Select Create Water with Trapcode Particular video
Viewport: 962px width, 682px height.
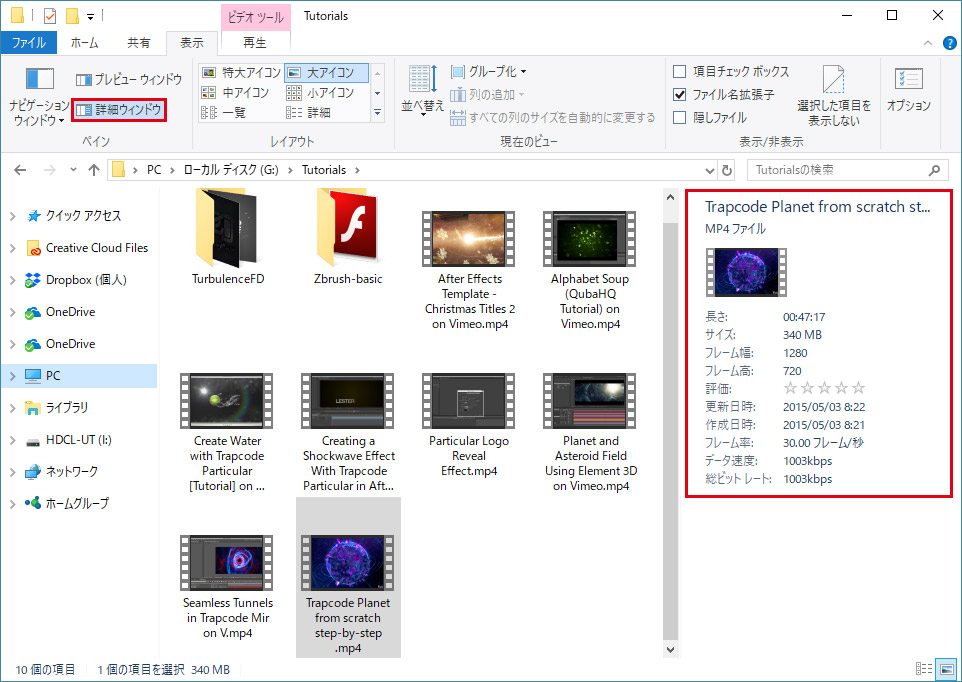(x=227, y=432)
